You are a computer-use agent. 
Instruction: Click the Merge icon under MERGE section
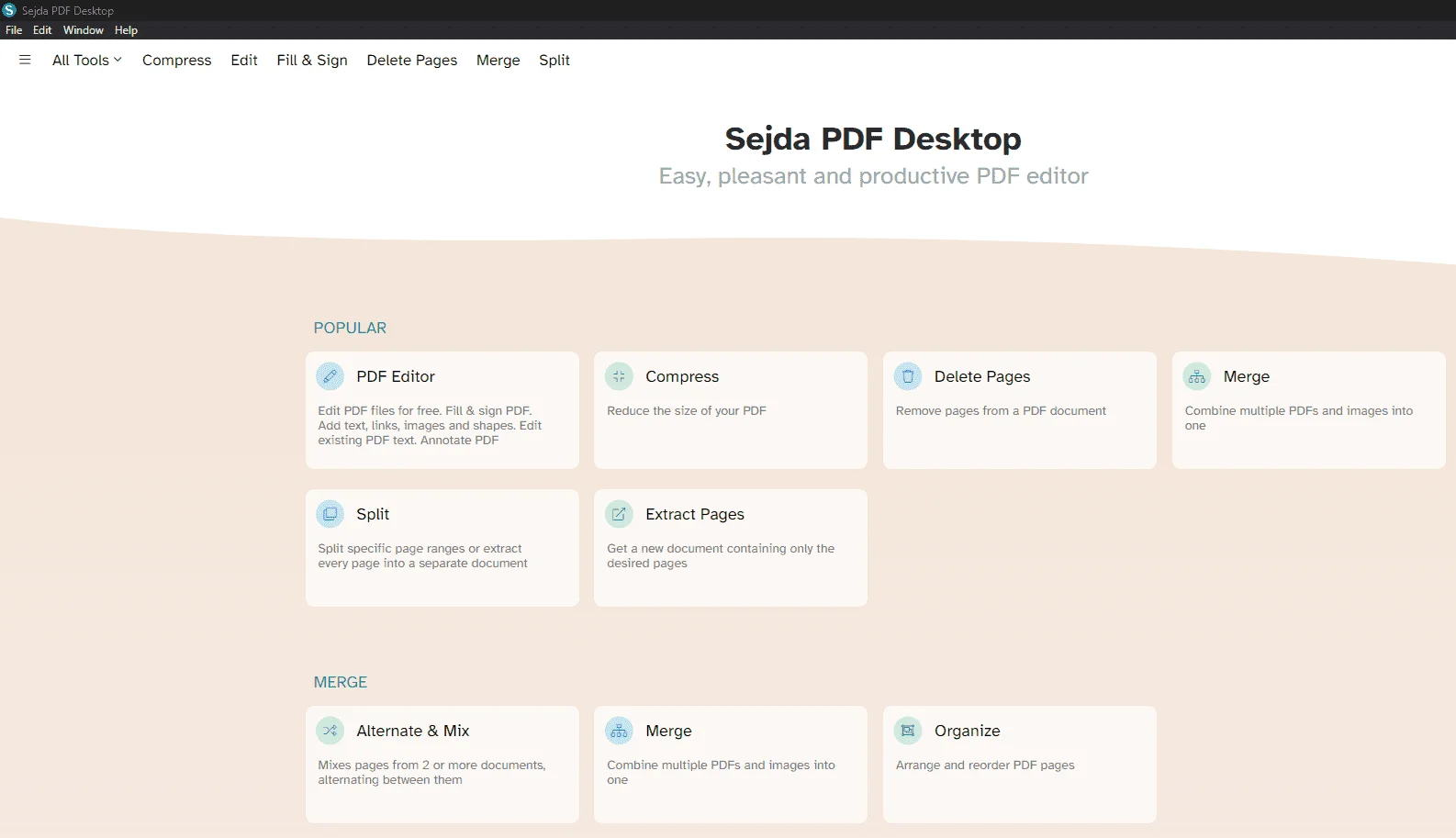pyautogui.click(x=619, y=731)
